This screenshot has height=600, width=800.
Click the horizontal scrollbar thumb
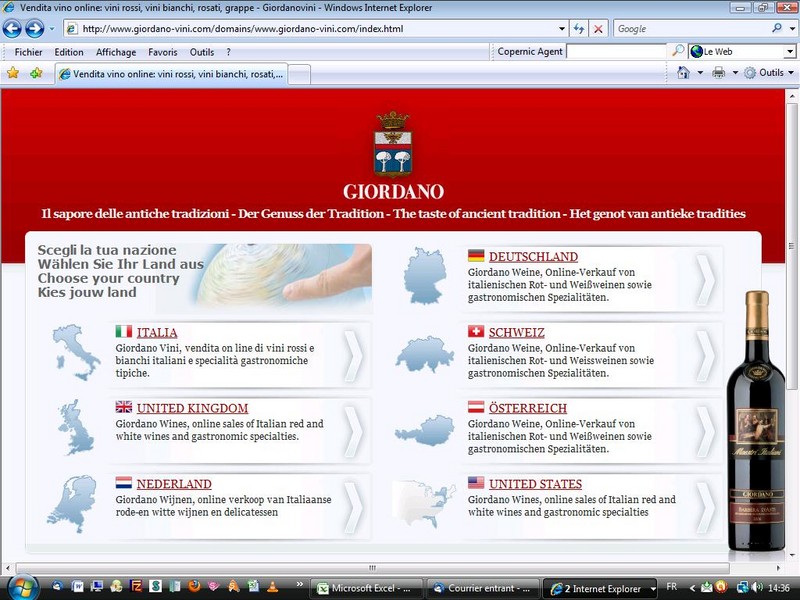372,568
